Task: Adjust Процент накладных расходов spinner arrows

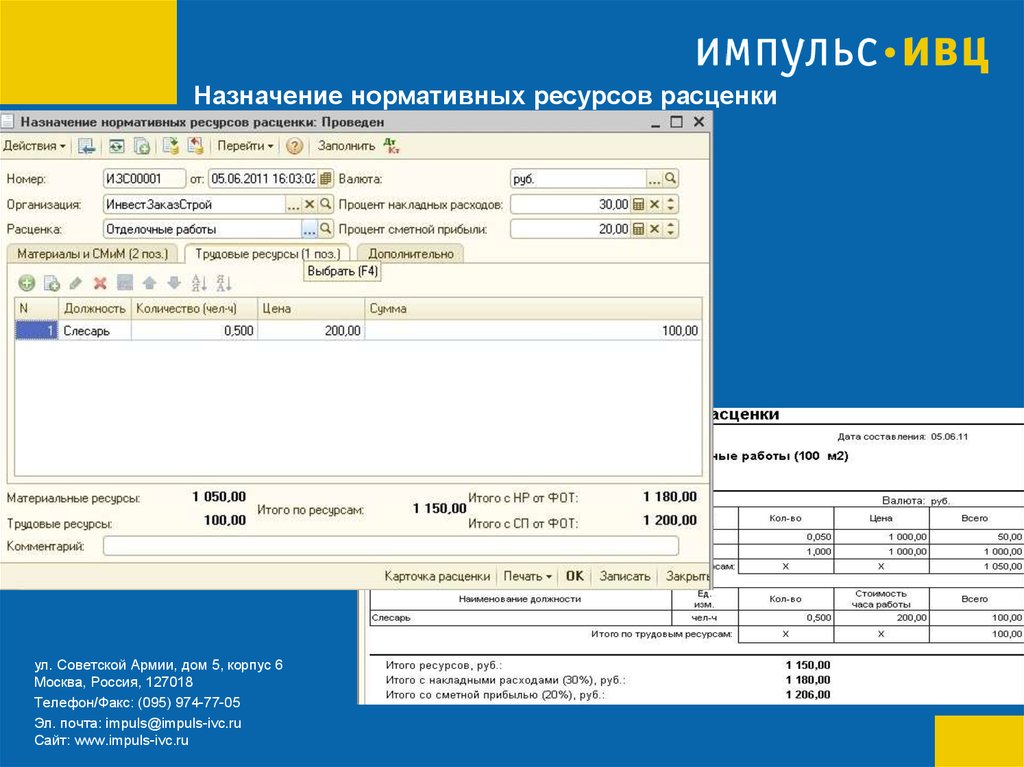Action: (670, 204)
